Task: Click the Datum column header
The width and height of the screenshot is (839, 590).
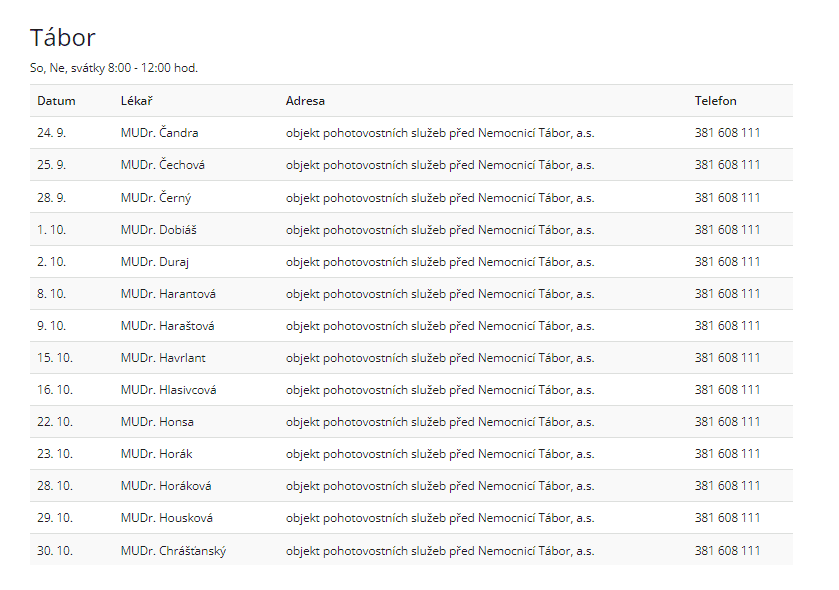Action: 56,101
